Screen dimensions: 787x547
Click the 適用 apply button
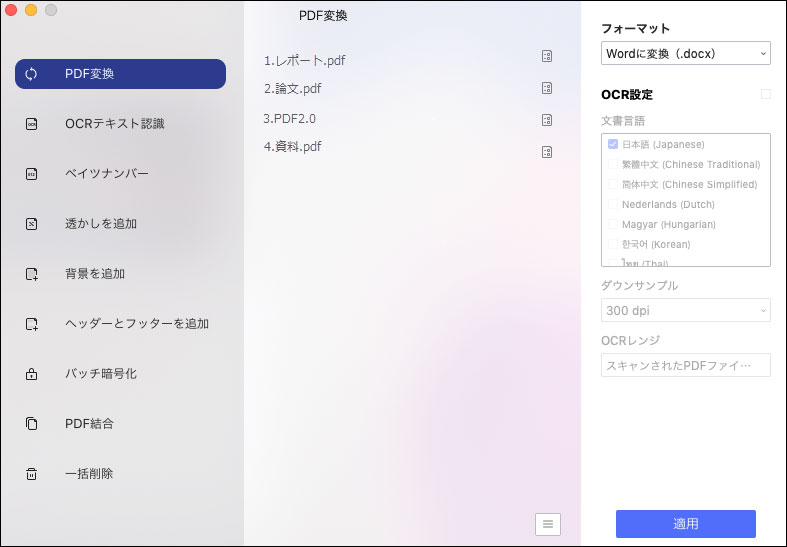(x=686, y=524)
